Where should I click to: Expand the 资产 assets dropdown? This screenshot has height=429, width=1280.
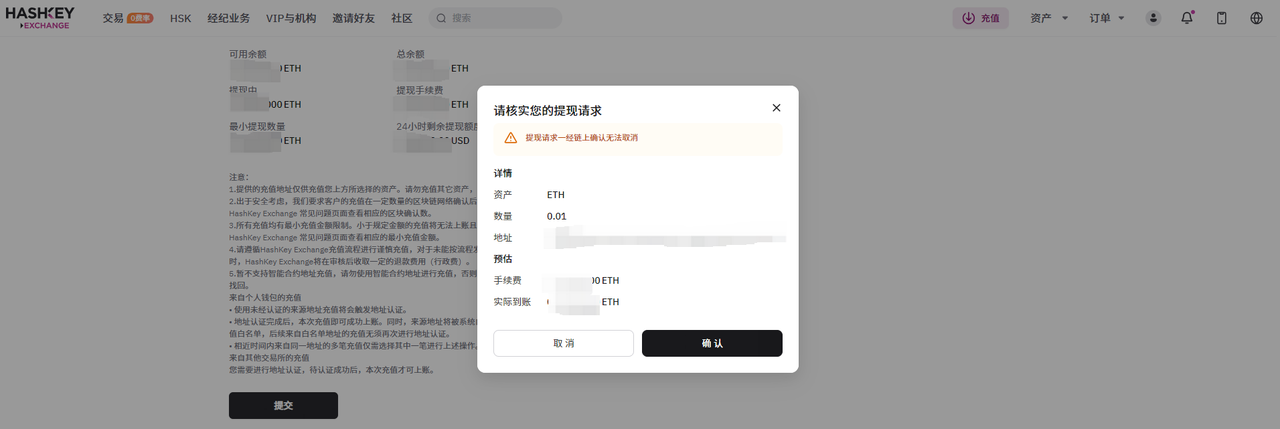(x=1049, y=18)
